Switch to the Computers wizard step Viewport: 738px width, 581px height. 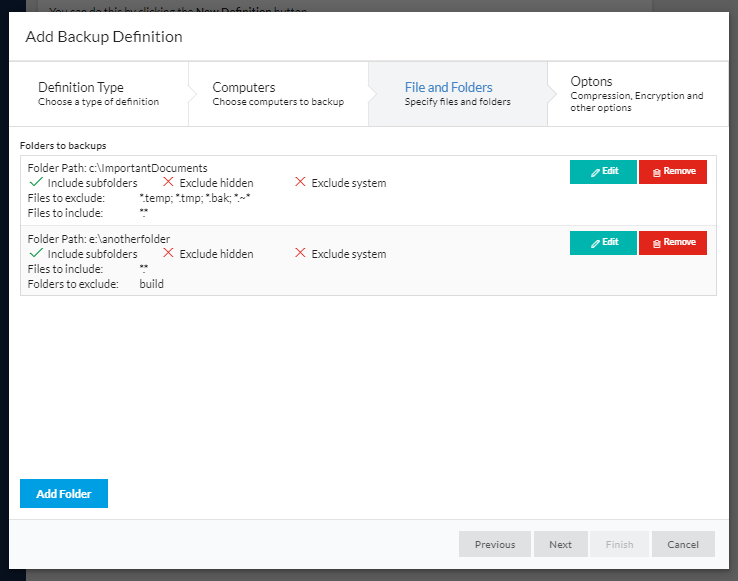(277, 94)
